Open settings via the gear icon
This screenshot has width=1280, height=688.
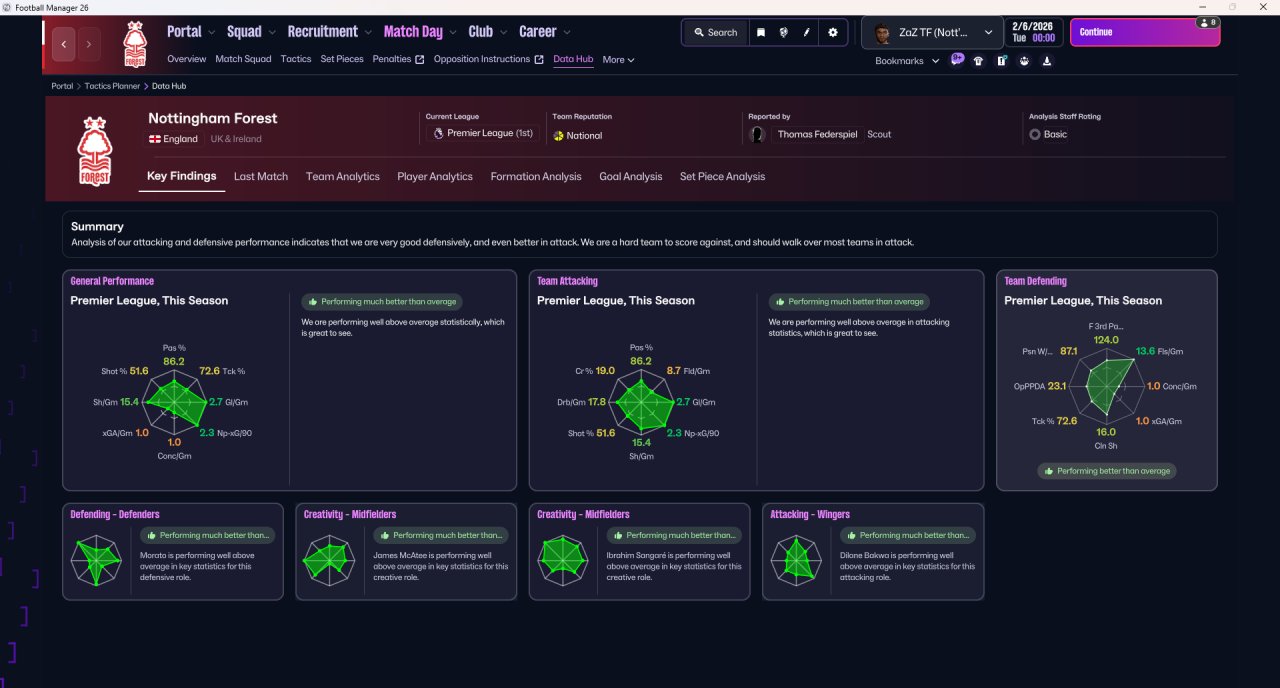point(833,32)
